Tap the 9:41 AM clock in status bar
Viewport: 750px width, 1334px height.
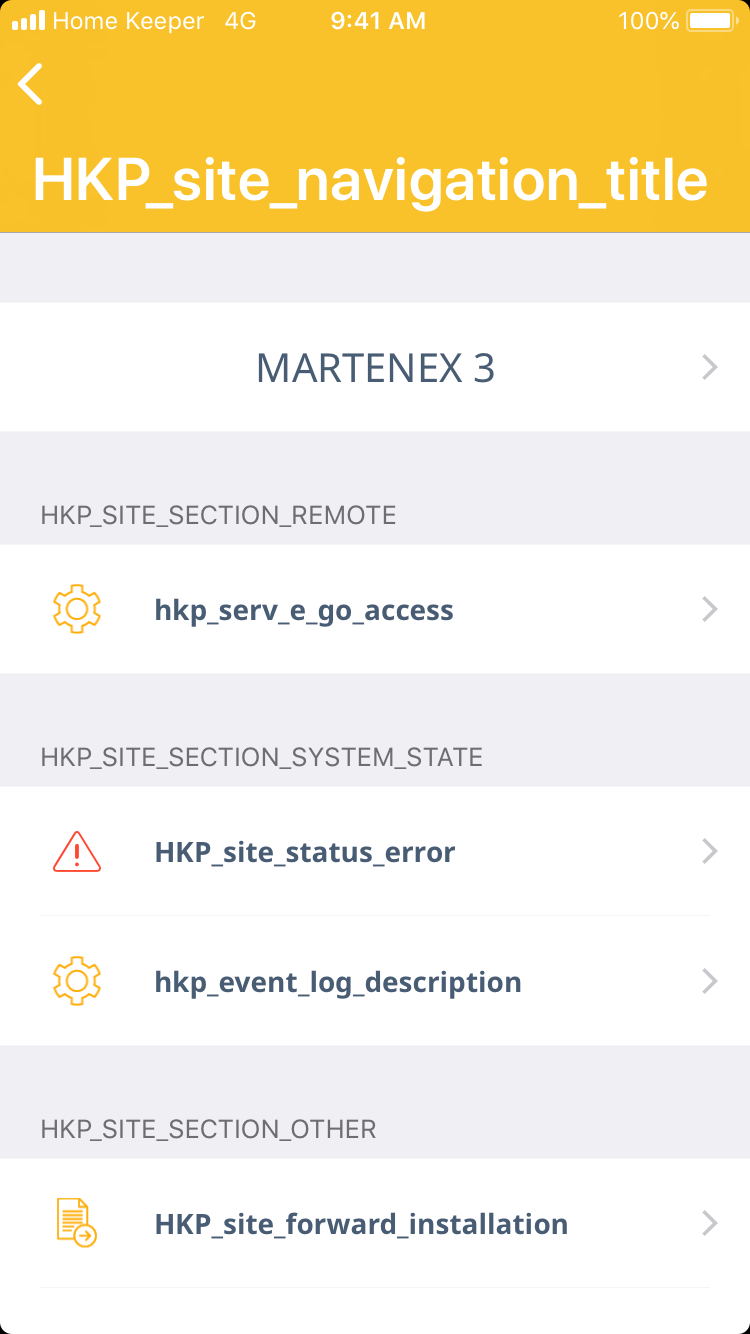pyautogui.click(x=378, y=21)
